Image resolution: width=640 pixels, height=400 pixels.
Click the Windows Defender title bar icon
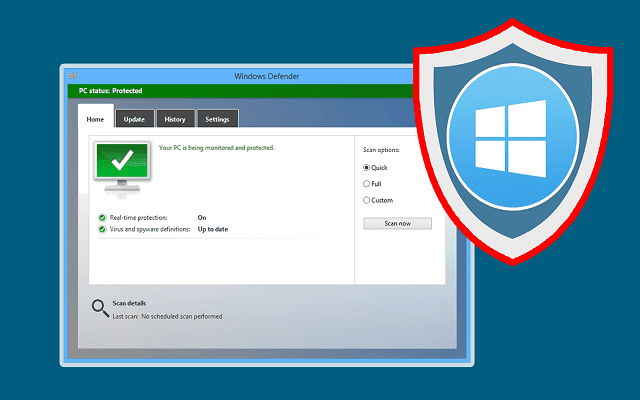(73, 76)
